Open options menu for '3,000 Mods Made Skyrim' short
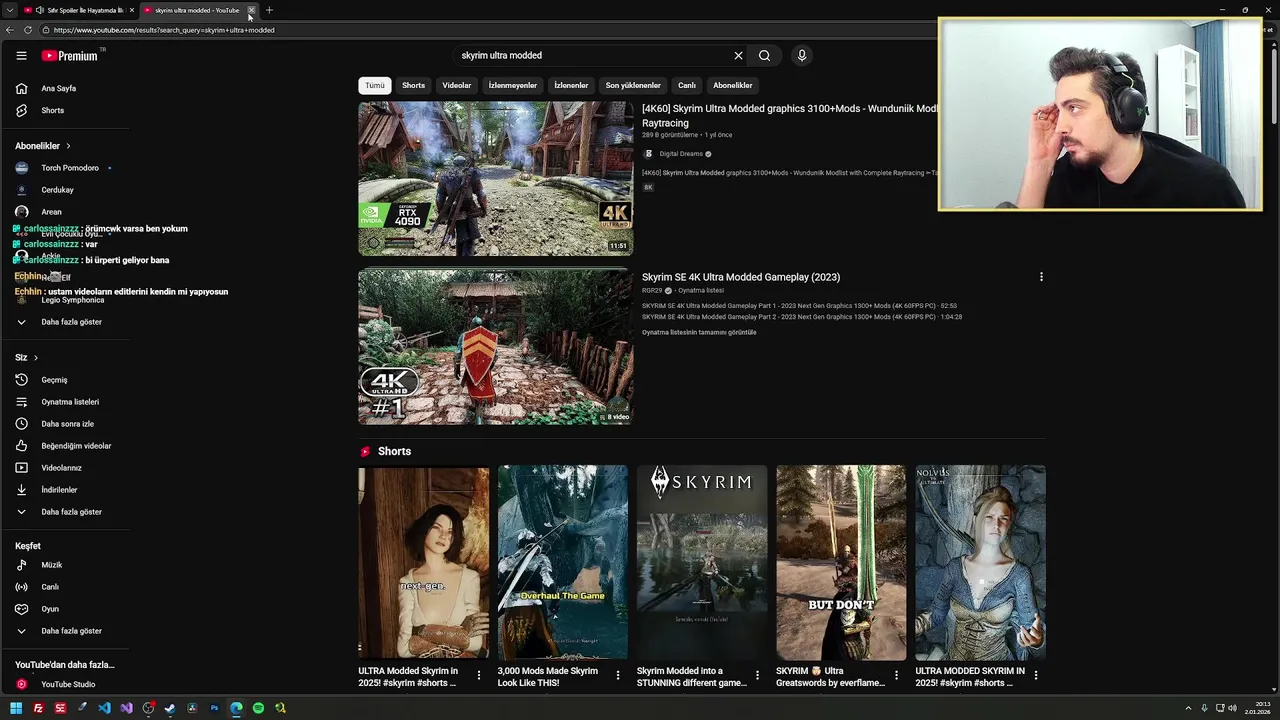This screenshot has width=1280, height=720. tap(618, 676)
